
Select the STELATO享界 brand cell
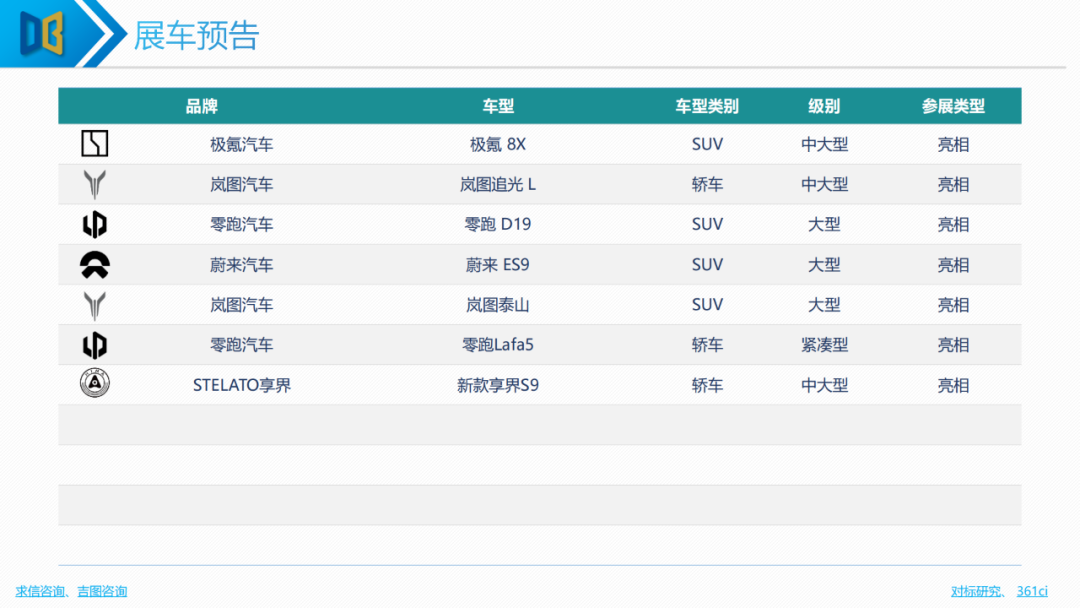pyautogui.click(x=242, y=385)
